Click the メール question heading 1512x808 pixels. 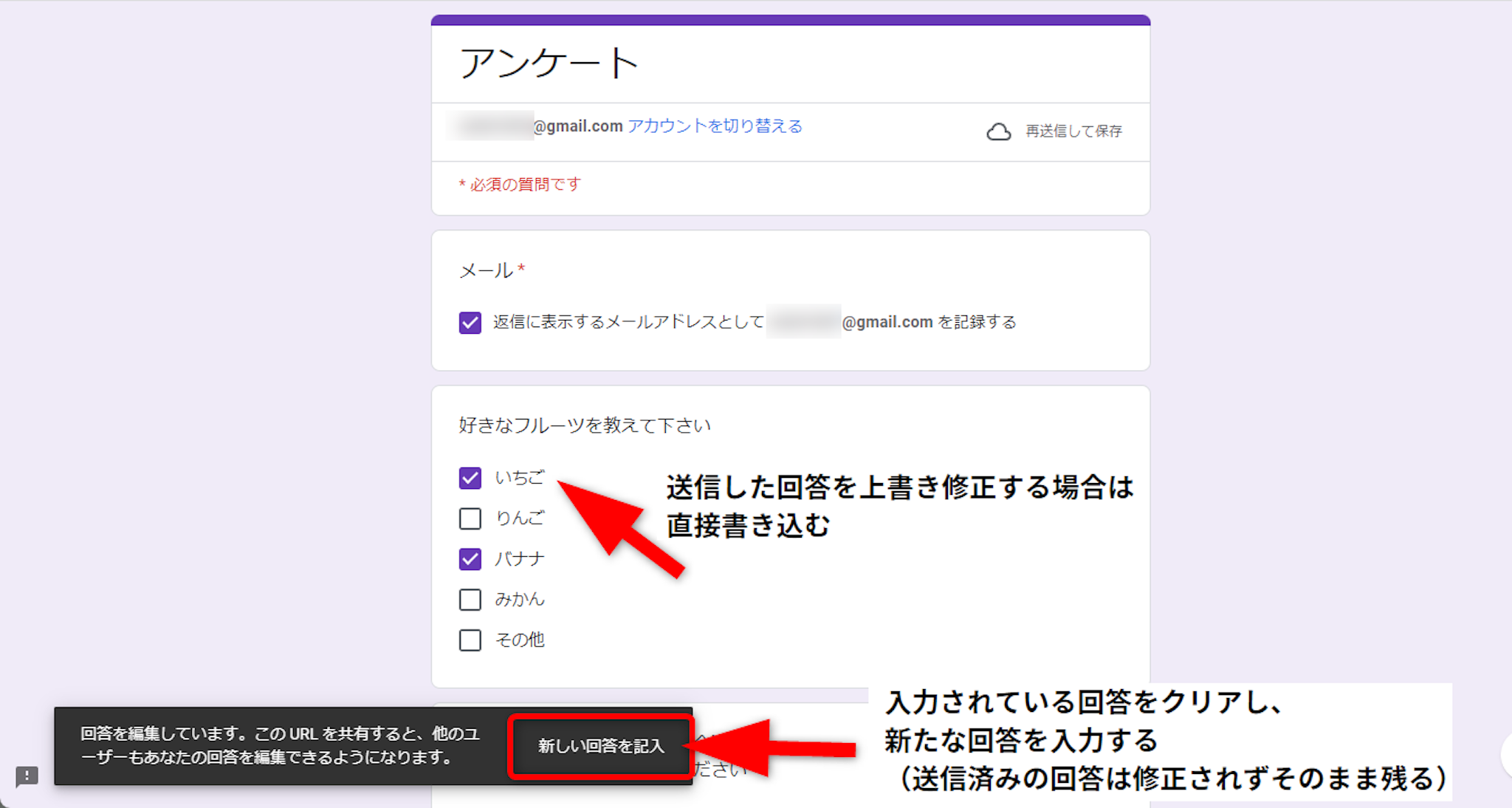point(486,270)
